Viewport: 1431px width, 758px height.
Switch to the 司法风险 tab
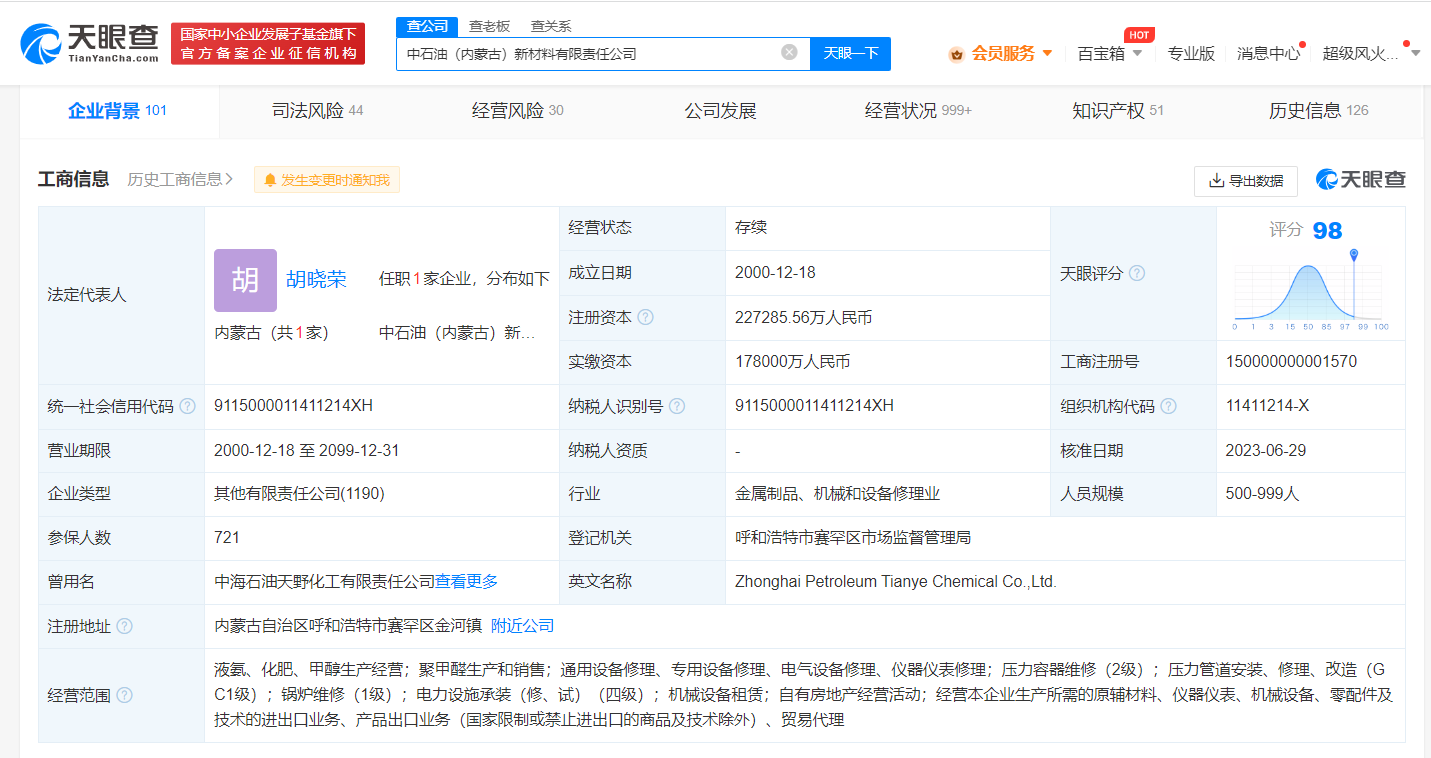pos(318,111)
